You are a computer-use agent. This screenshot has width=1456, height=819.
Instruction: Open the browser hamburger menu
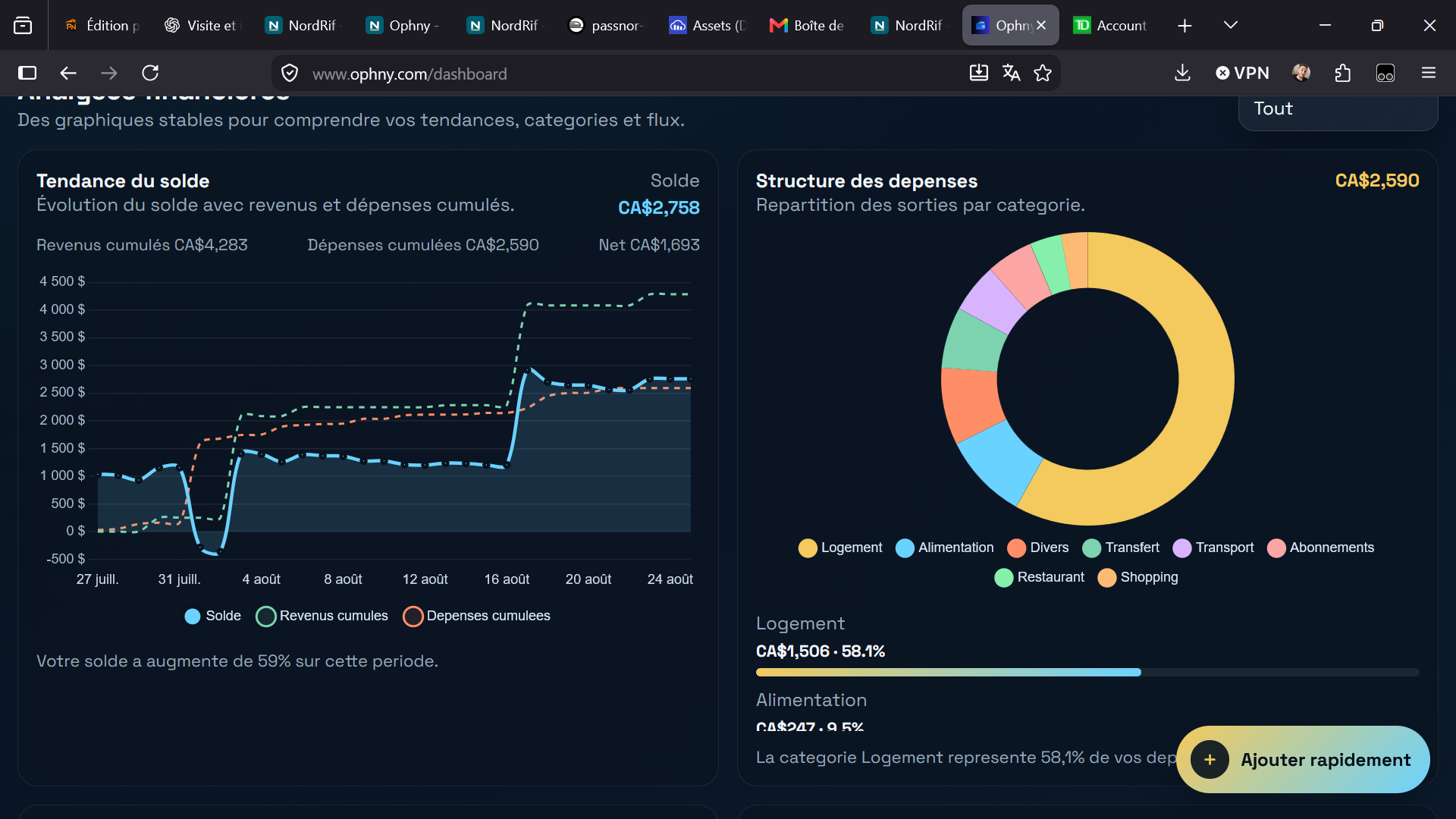[1429, 73]
